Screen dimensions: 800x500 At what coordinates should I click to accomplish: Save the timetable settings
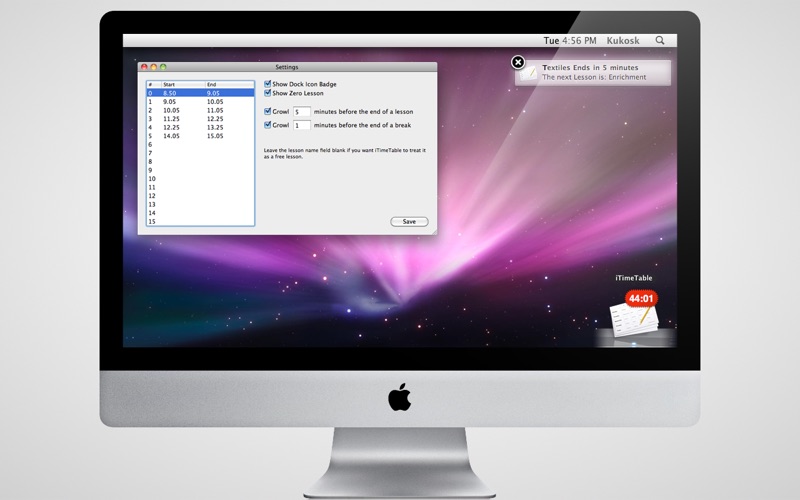409,221
